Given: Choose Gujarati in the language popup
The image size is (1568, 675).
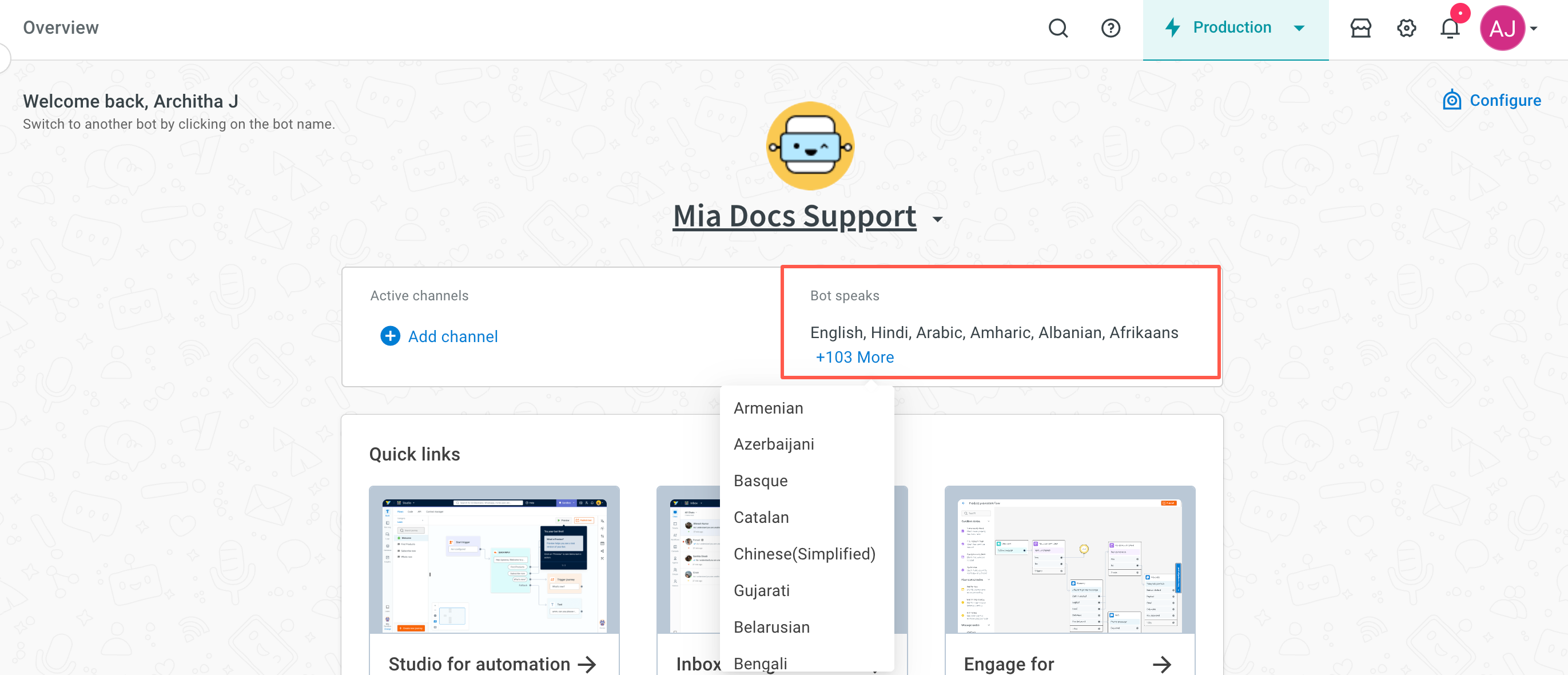Looking at the screenshot, I should (x=762, y=590).
